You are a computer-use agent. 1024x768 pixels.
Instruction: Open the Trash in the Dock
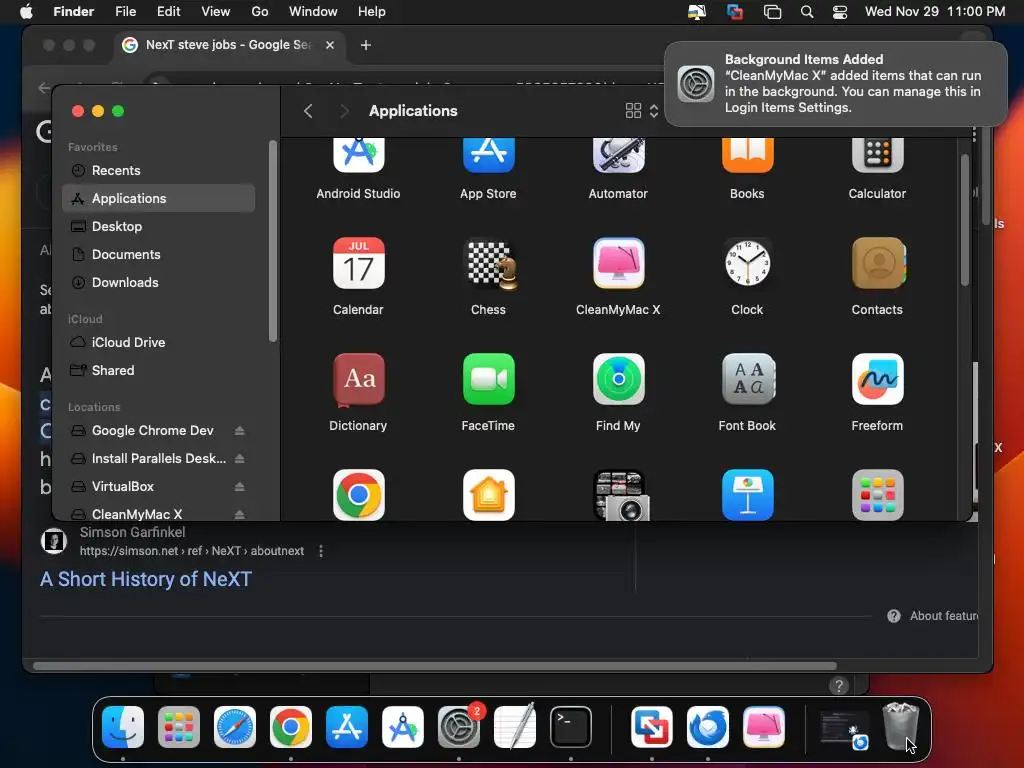tap(901, 727)
